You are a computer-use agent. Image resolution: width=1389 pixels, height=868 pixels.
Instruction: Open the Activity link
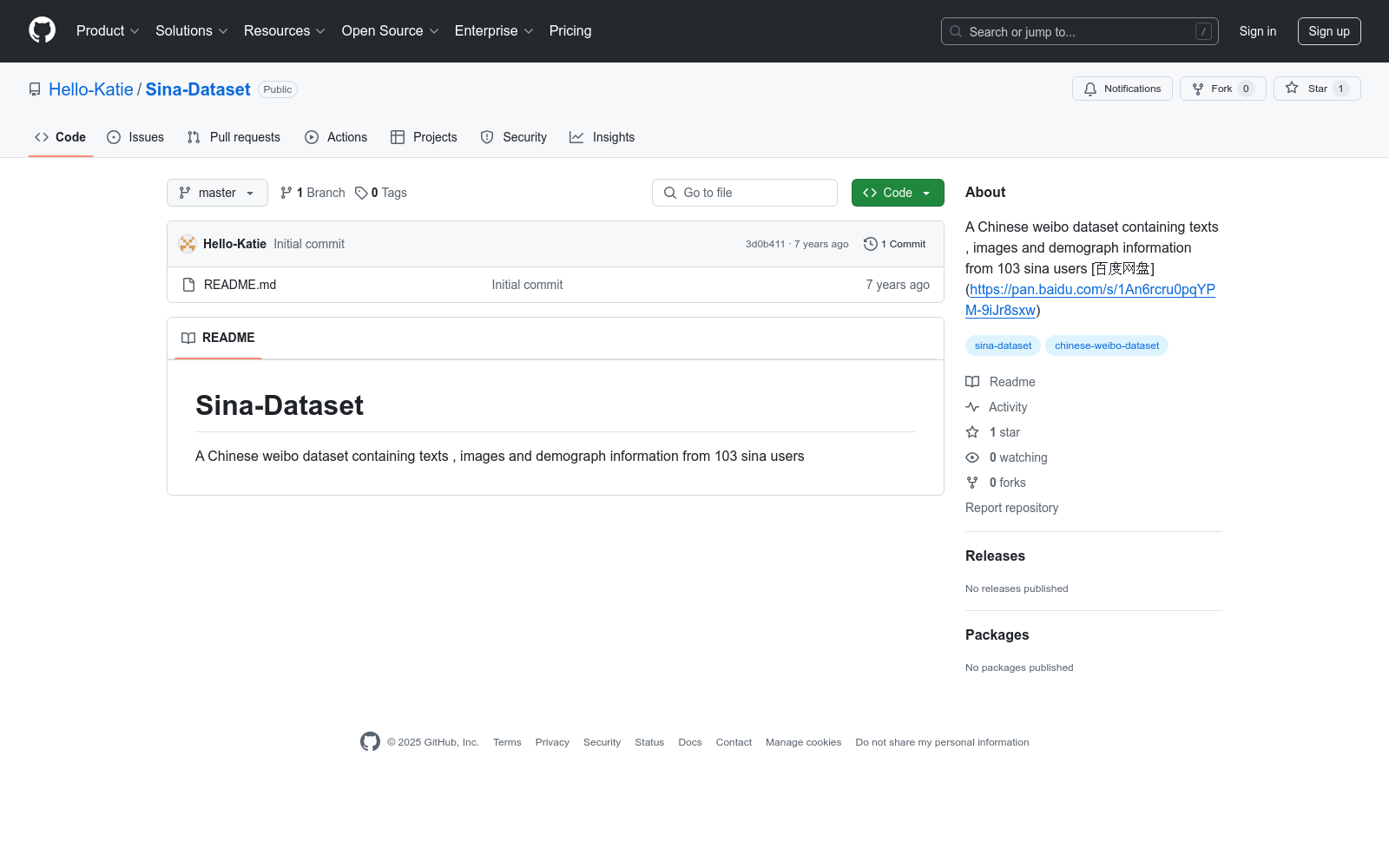(997, 407)
